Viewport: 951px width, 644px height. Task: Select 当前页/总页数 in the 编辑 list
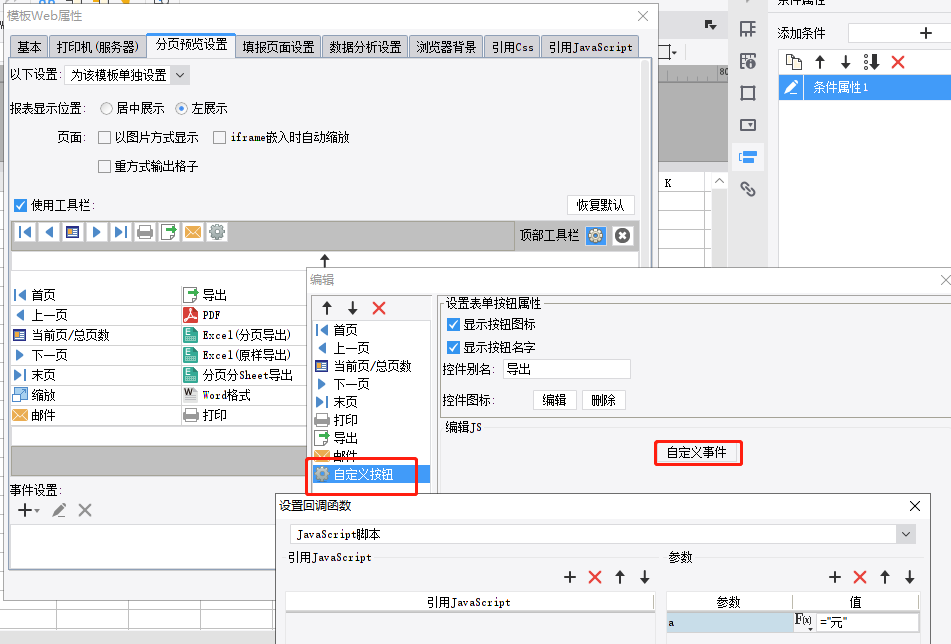[x=371, y=366]
